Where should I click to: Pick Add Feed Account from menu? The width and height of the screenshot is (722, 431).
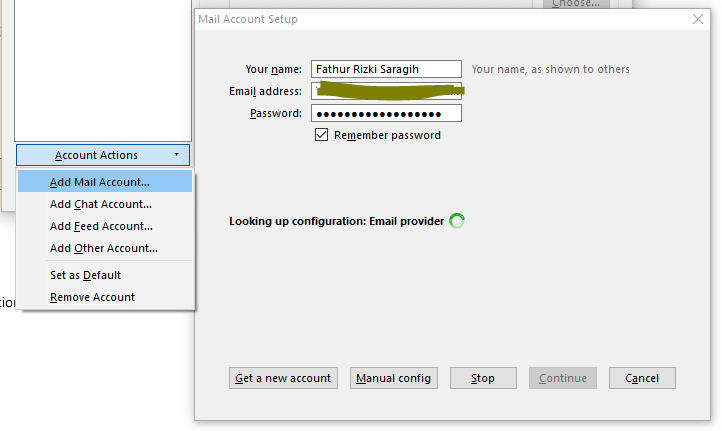(x=101, y=226)
